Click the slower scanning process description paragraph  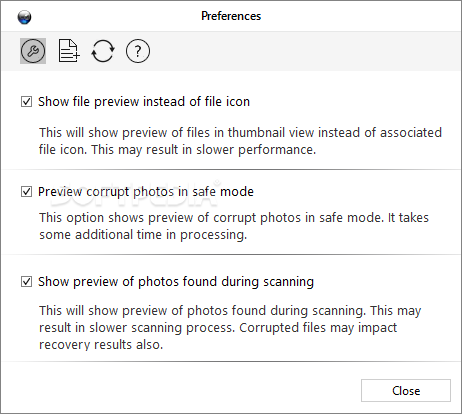coord(230,327)
